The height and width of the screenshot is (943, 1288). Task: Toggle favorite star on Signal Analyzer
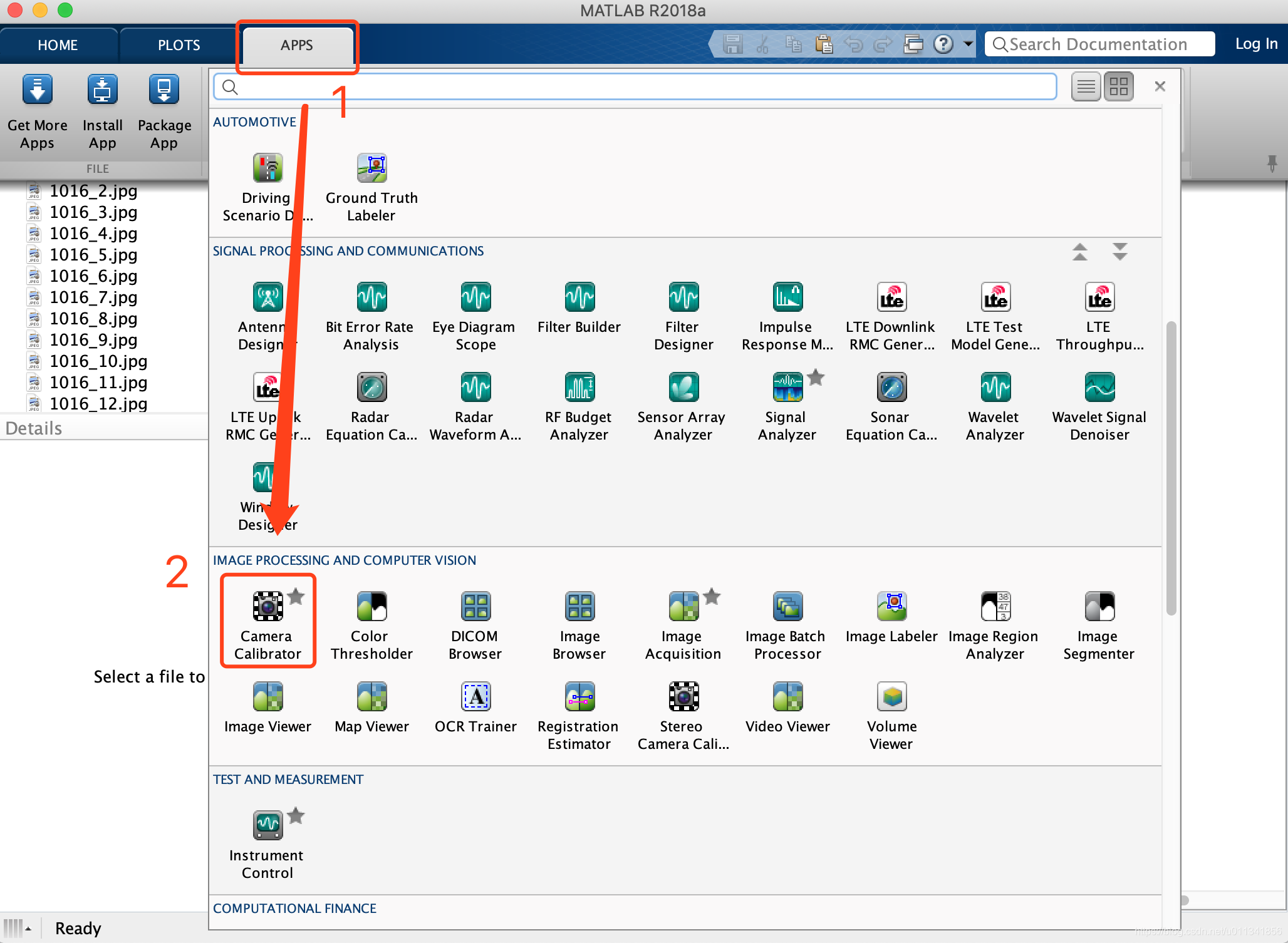(x=816, y=378)
